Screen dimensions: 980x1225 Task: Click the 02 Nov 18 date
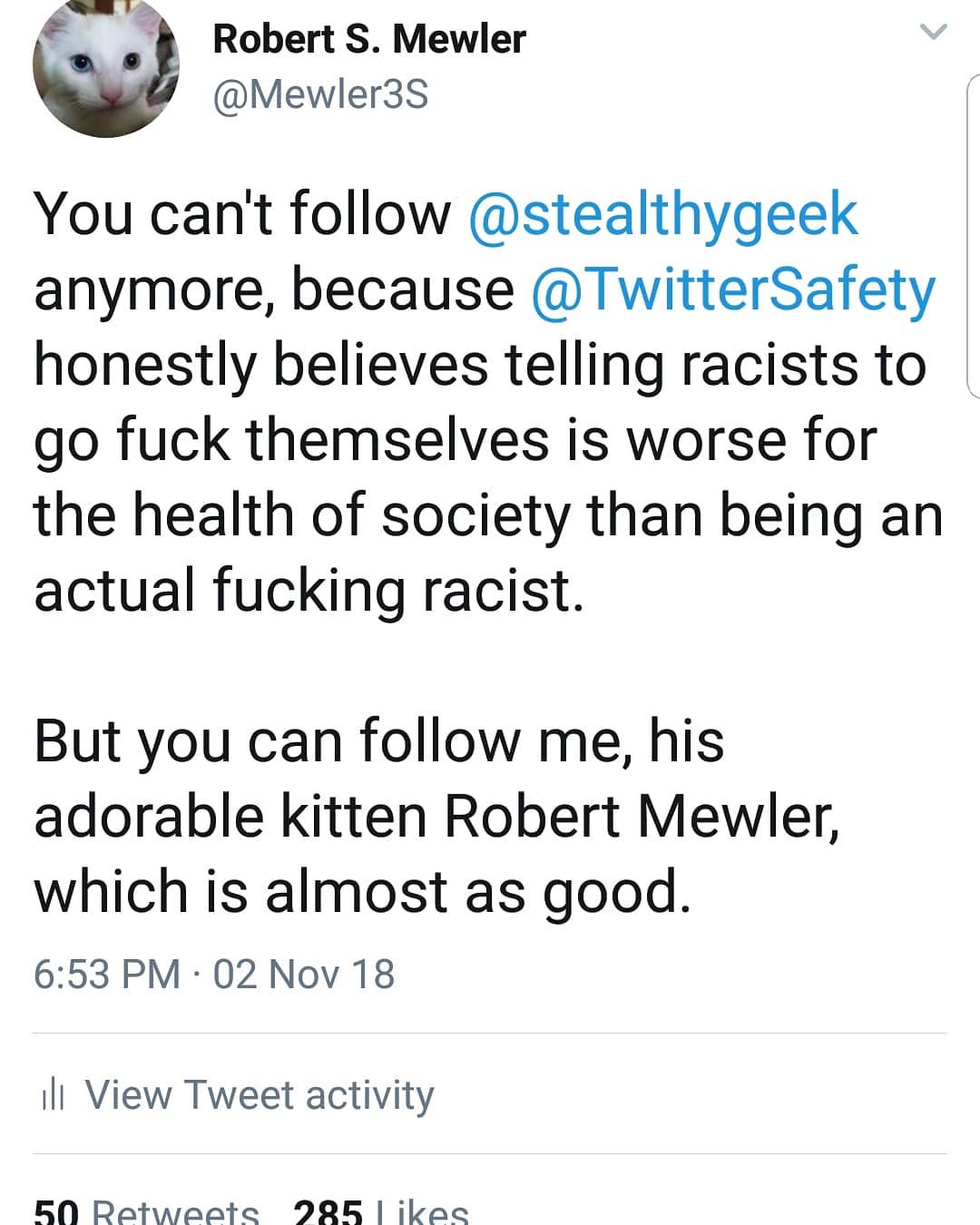pos(304,975)
